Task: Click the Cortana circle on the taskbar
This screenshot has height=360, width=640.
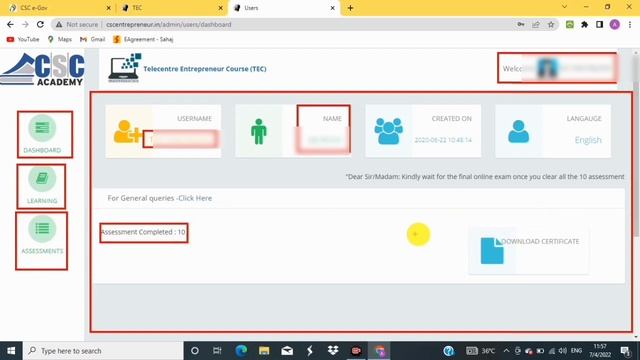Action: 195,351
